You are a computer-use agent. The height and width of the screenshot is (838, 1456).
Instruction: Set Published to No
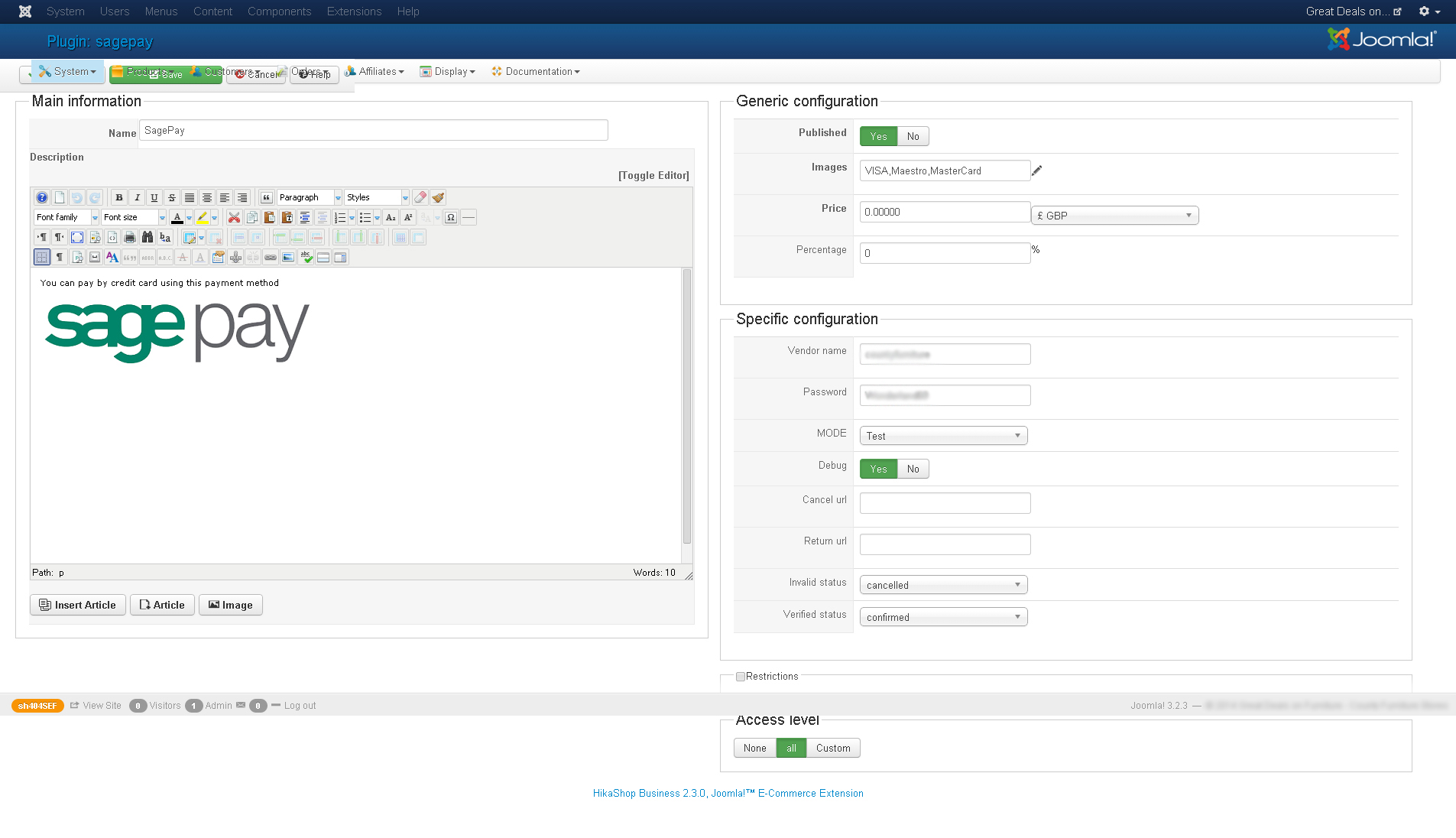[913, 136]
